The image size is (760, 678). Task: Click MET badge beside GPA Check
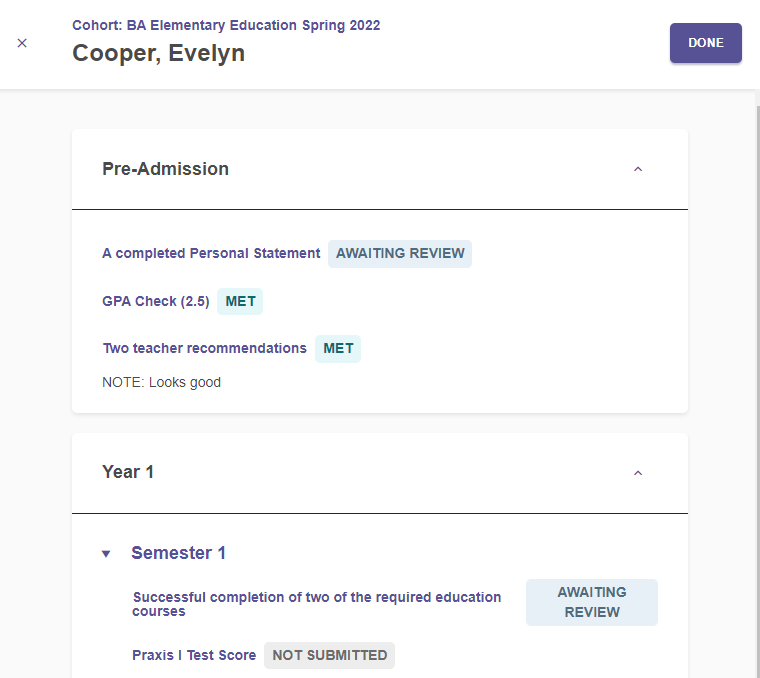click(x=240, y=301)
